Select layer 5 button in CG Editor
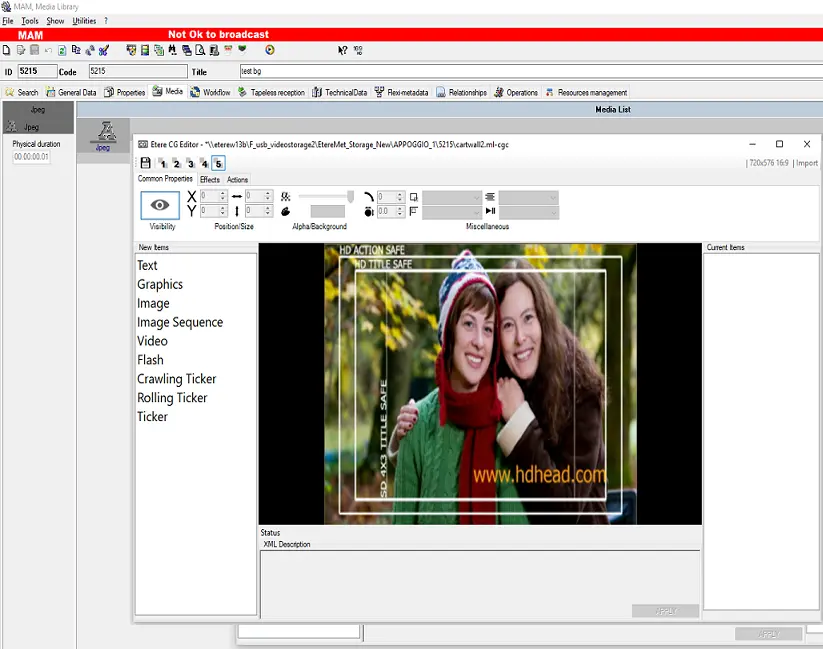Viewport: 823px width, 649px height. (x=218, y=163)
